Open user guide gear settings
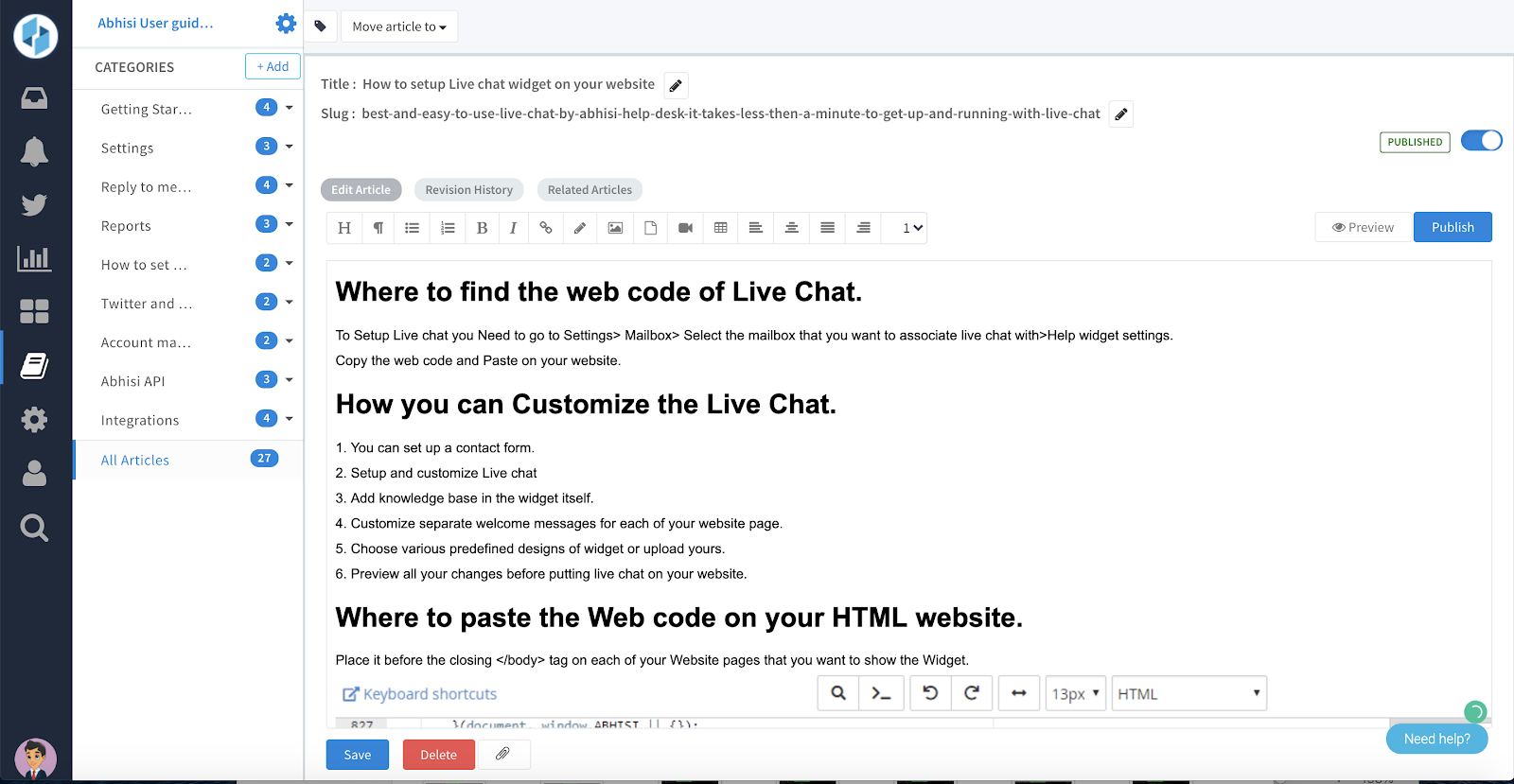Viewport: 1514px width, 784px height. (x=286, y=23)
